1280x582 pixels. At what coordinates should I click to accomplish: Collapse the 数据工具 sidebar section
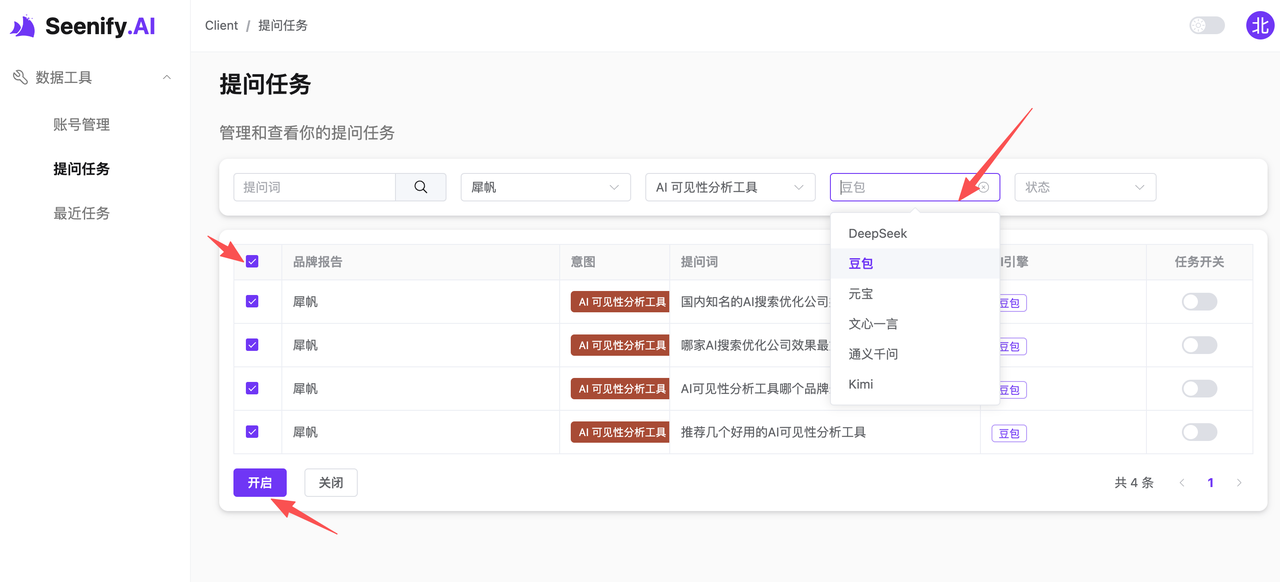(166, 76)
